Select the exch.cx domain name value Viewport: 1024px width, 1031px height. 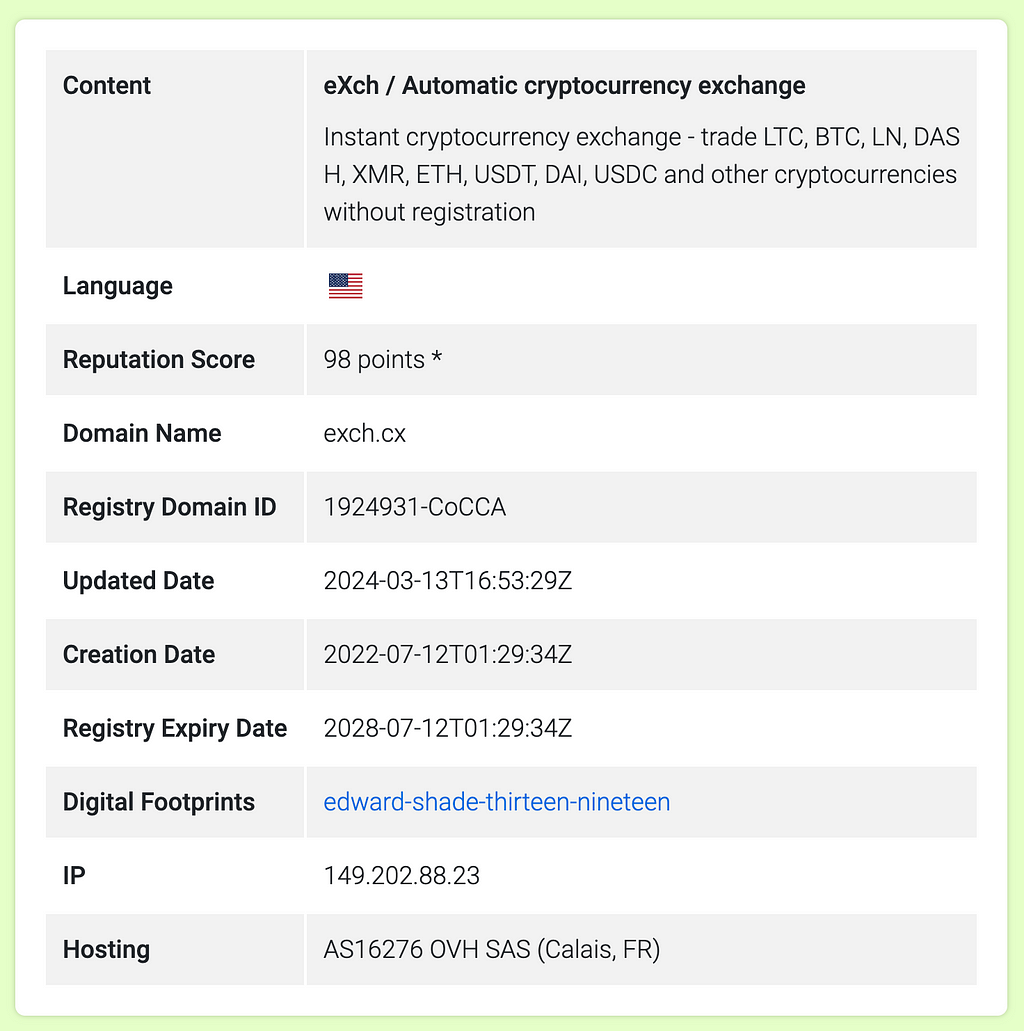364,433
